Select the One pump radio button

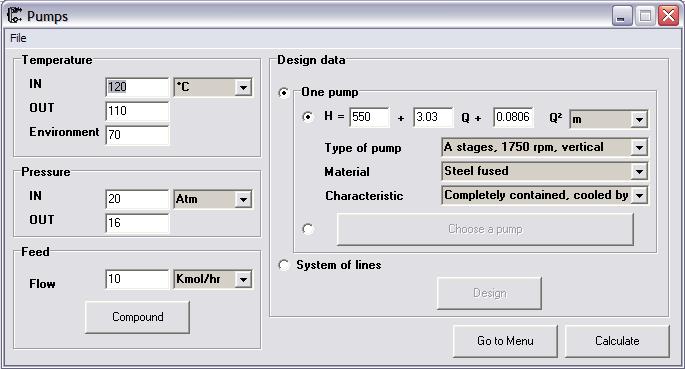coord(284,93)
